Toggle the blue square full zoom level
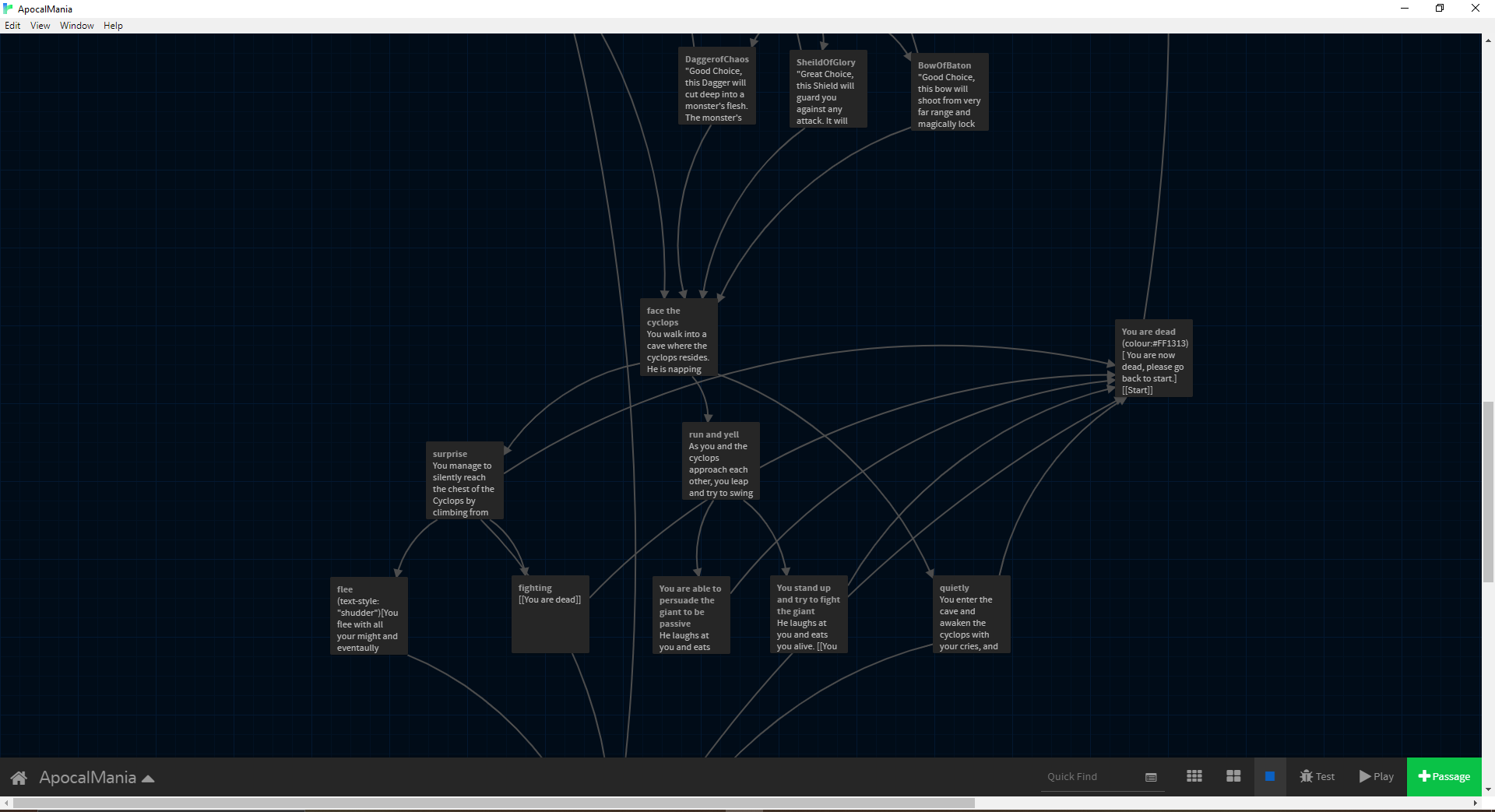Screen dimensions: 1495x812 pos(1270,776)
